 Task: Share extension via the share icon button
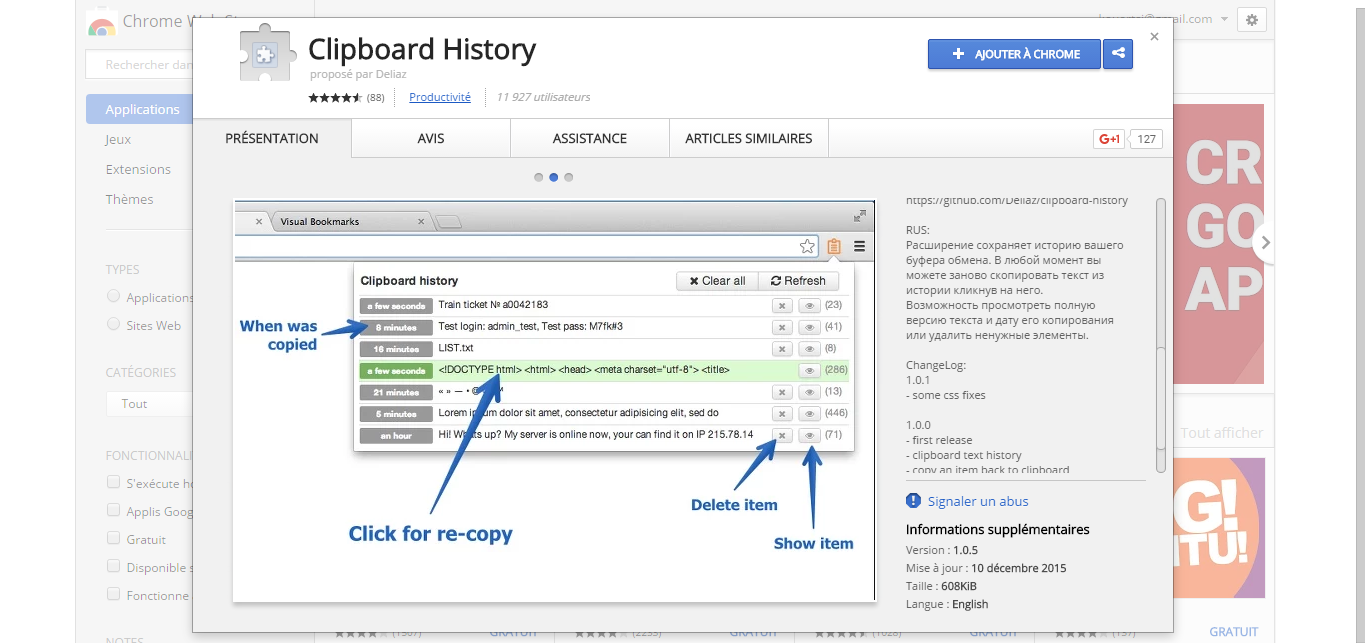click(1118, 54)
